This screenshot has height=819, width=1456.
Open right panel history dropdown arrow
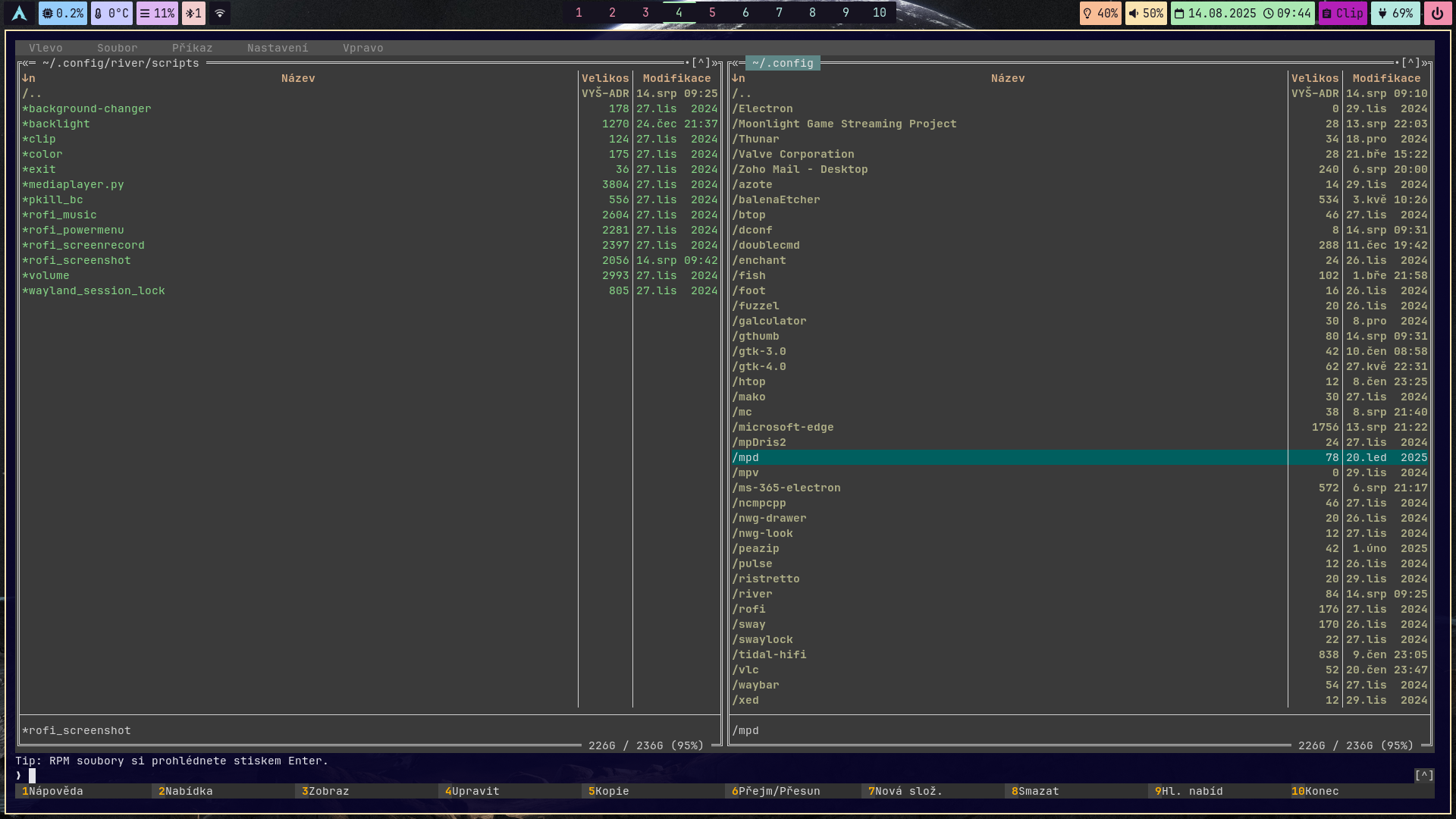click(1411, 63)
